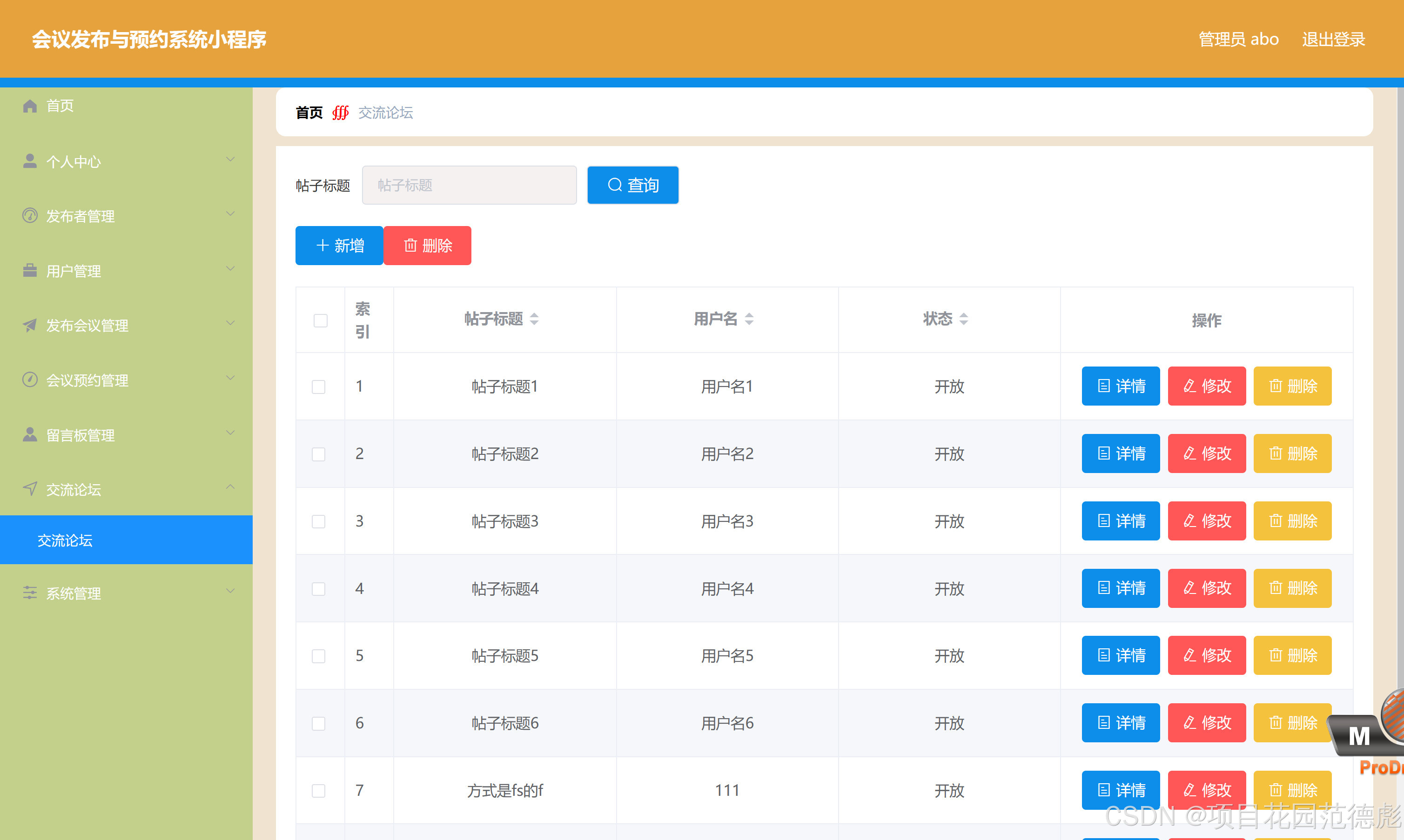Click the sort arrows on 用户名 column

coord(749,319)
